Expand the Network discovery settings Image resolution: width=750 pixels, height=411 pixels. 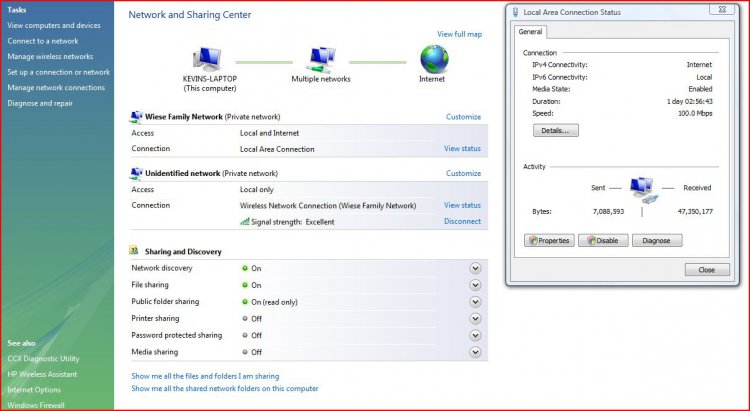click(475, 268)
